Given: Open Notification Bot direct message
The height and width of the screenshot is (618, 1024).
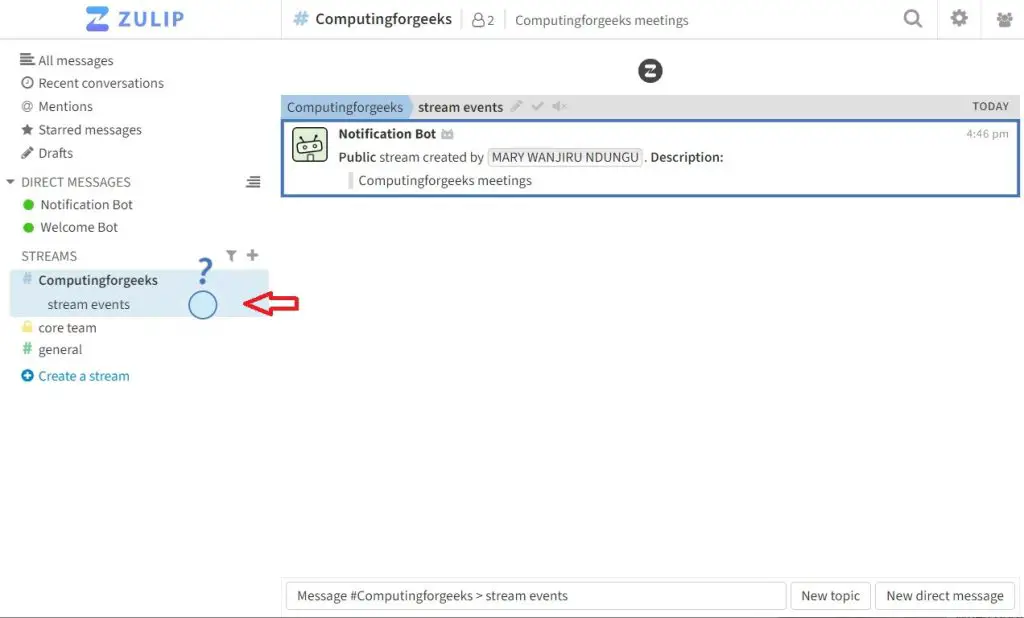Looking at the screenshot, I should click(86, 204).
